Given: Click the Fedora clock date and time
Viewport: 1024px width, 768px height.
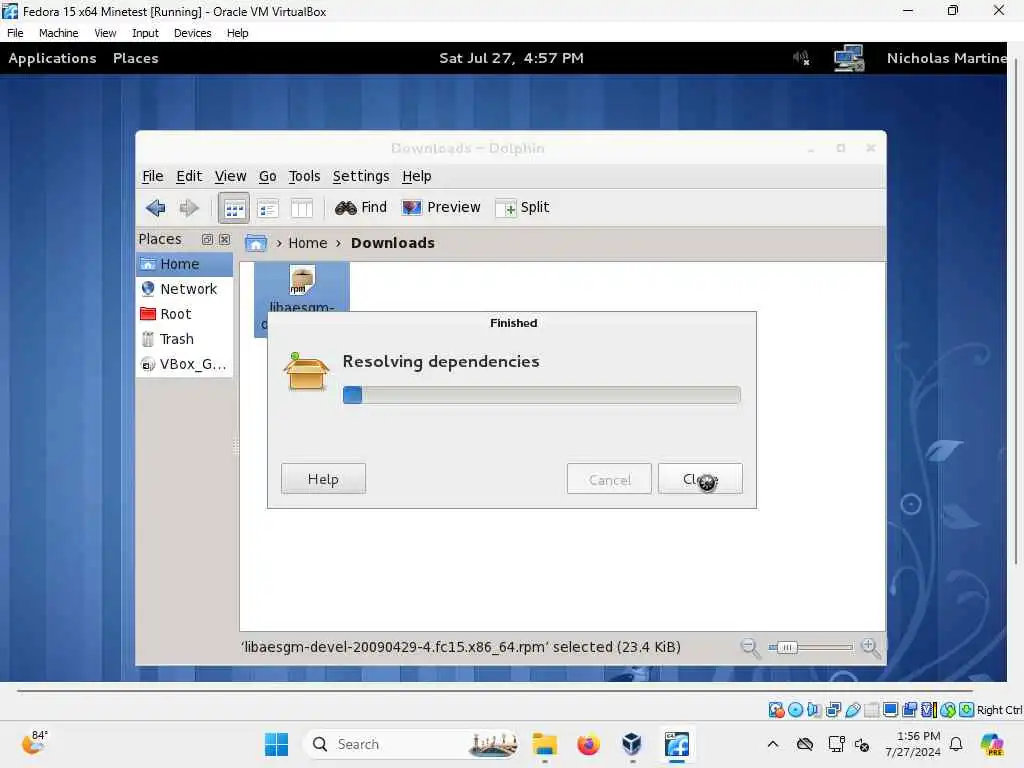Looking at the screenshot, I should tap(511, 58).
